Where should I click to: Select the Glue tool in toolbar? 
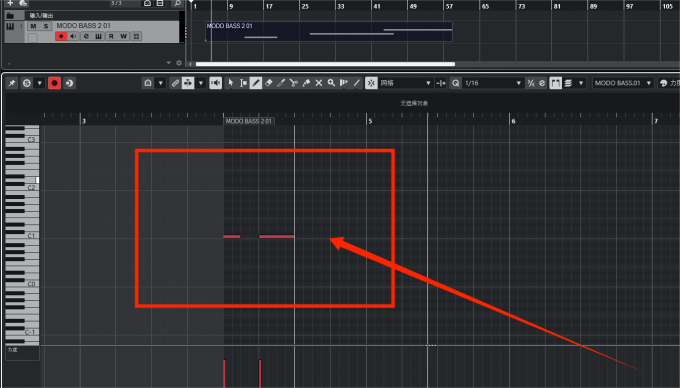pos(306,83)
